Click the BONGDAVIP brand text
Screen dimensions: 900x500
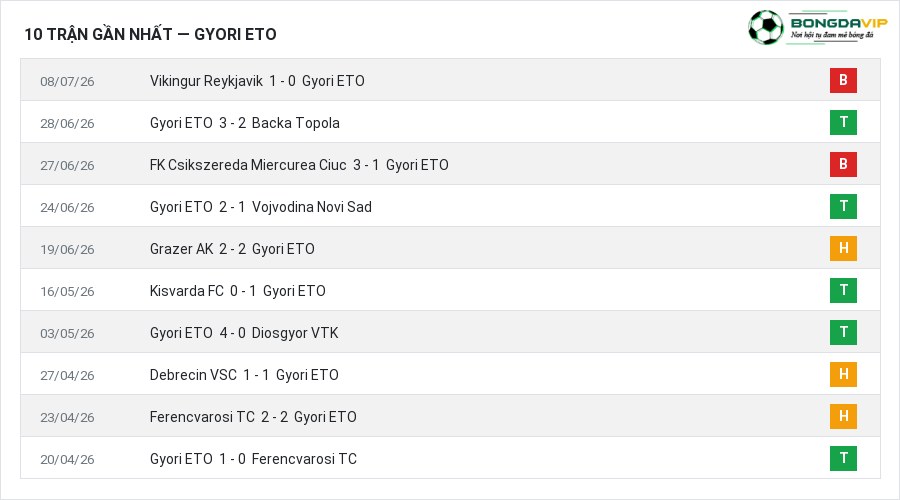(839, 23)
